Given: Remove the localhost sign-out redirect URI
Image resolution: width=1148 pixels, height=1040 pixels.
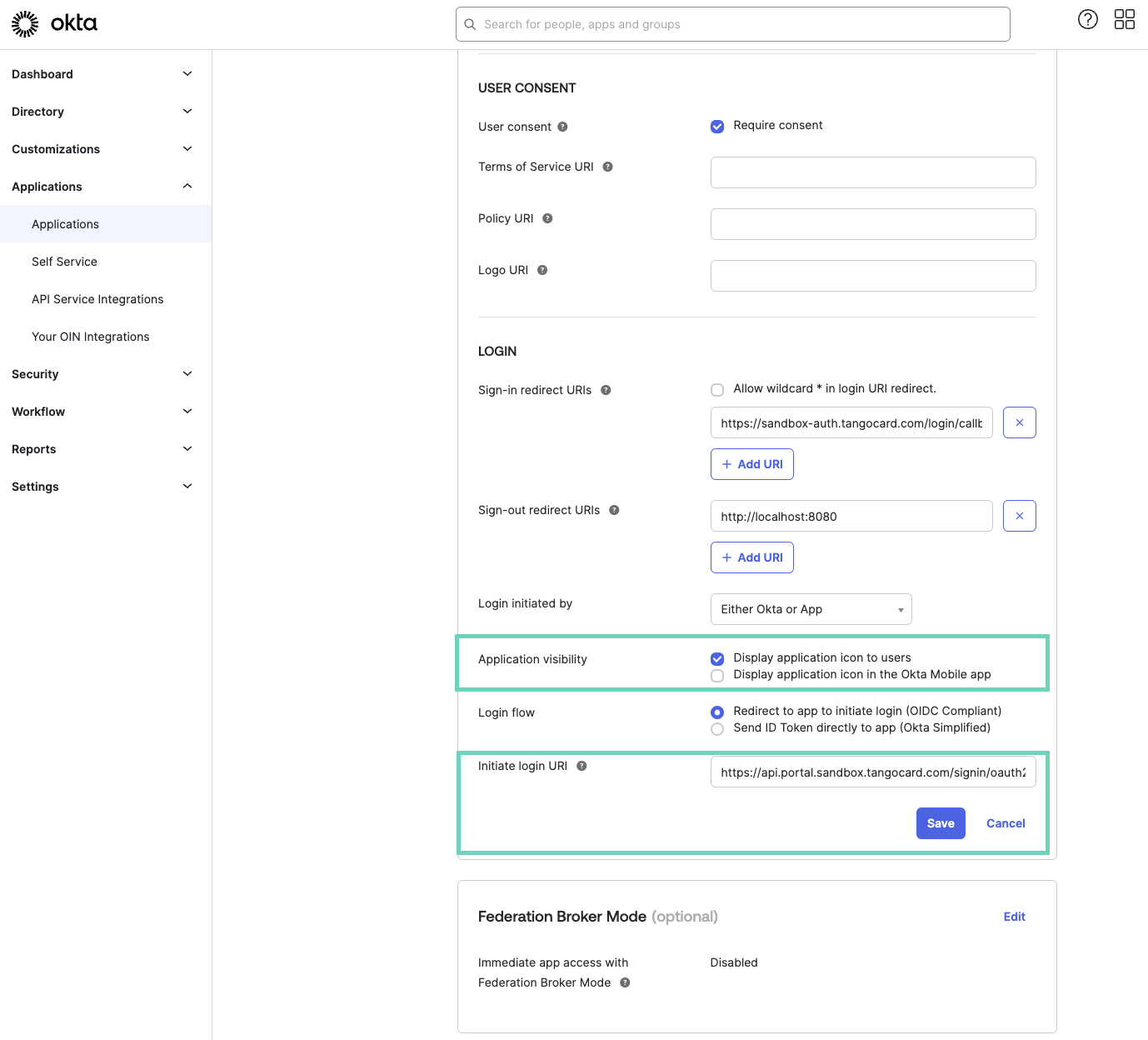Looking at the screenshot, I should pyautogui.click(x=1020, y=516).
